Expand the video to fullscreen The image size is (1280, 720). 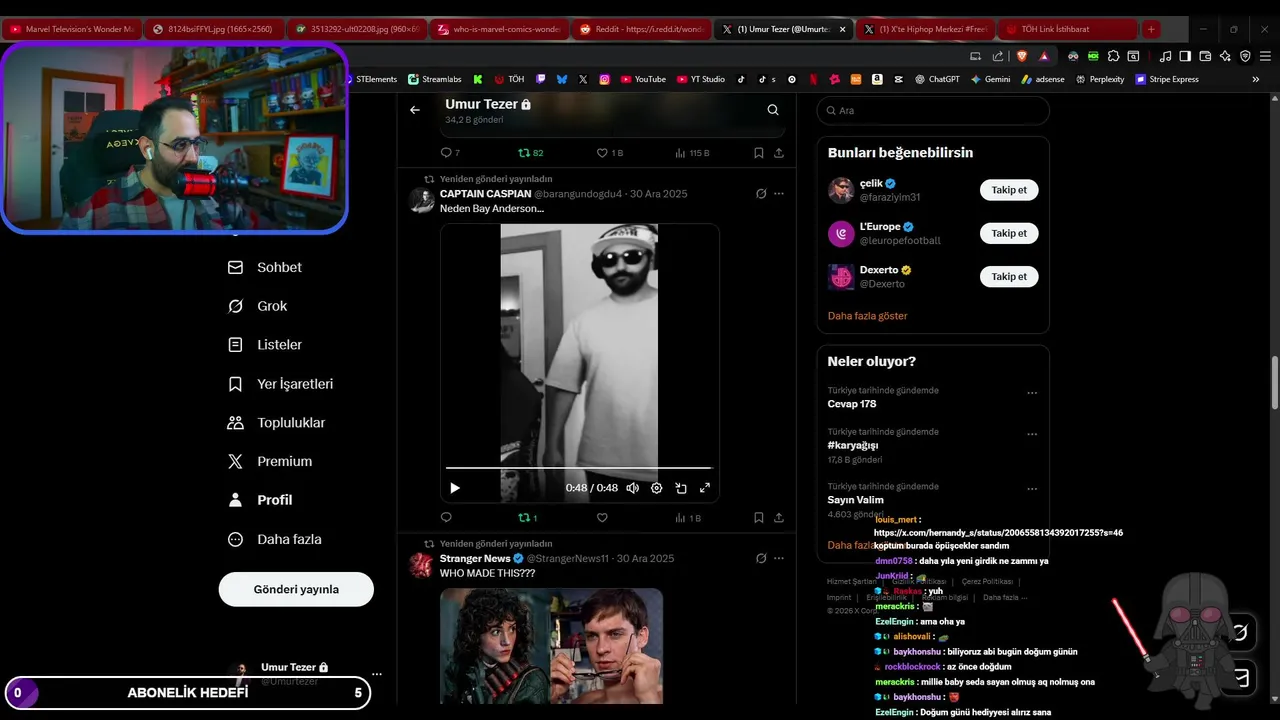pos(705,488)
